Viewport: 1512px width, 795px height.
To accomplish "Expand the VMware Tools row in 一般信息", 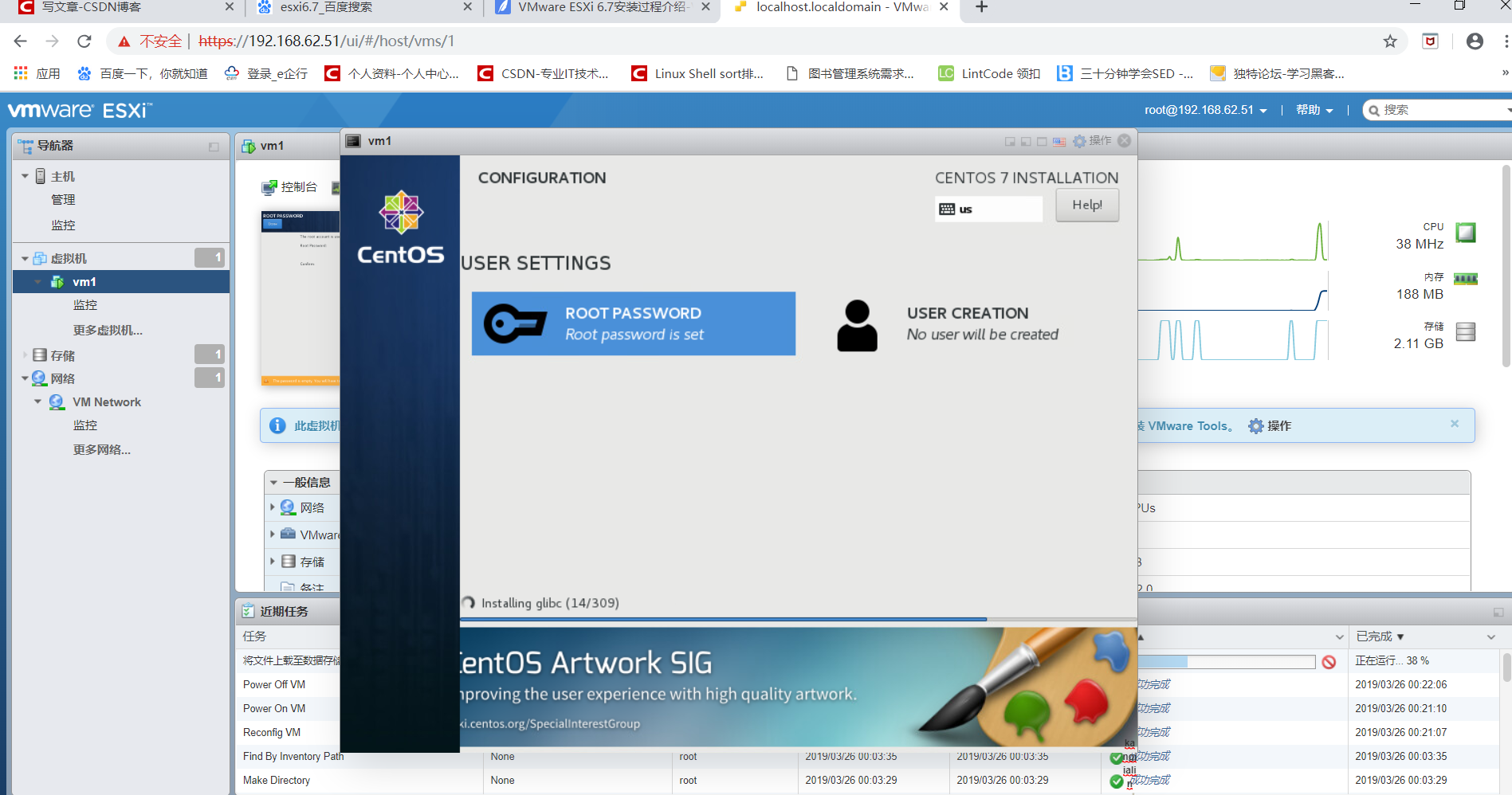I will [273, 535].
